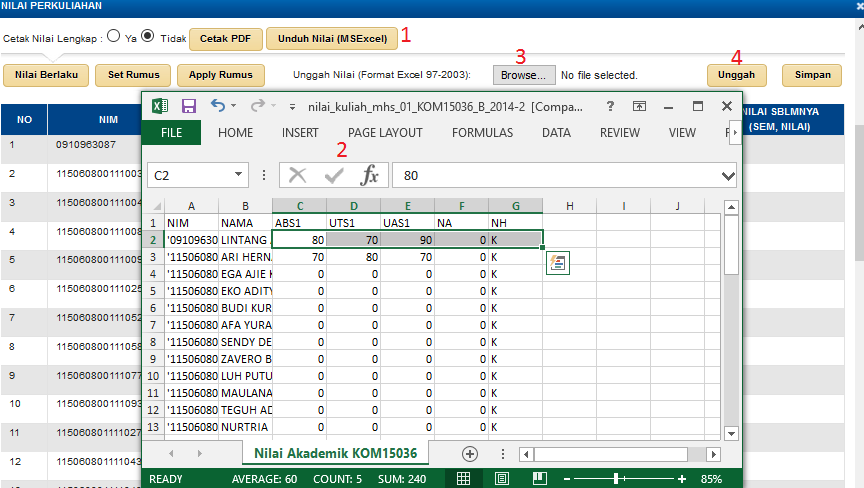
Task: Adjust the Excel zoom slider handle
Action: point(616,479)
